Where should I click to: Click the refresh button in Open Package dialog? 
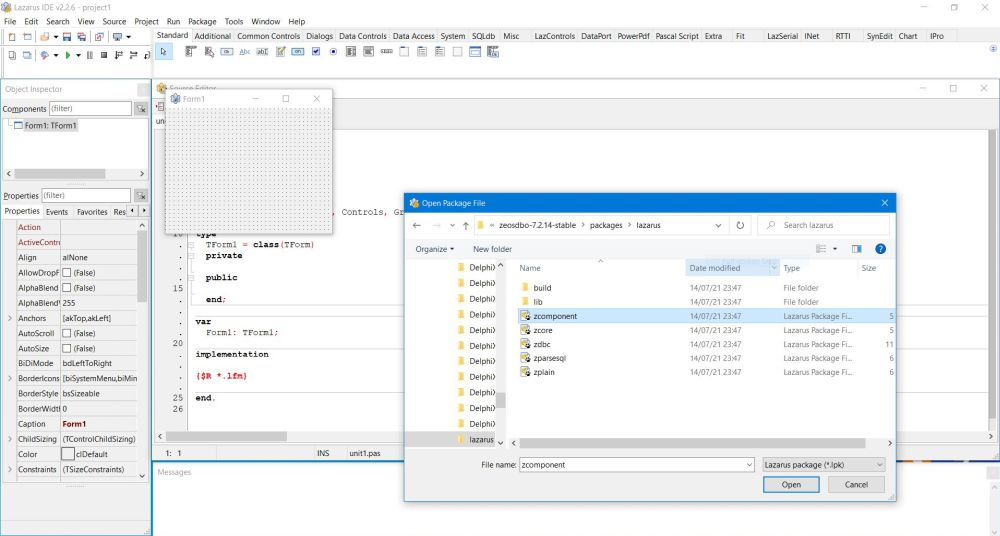pos(740,225)
